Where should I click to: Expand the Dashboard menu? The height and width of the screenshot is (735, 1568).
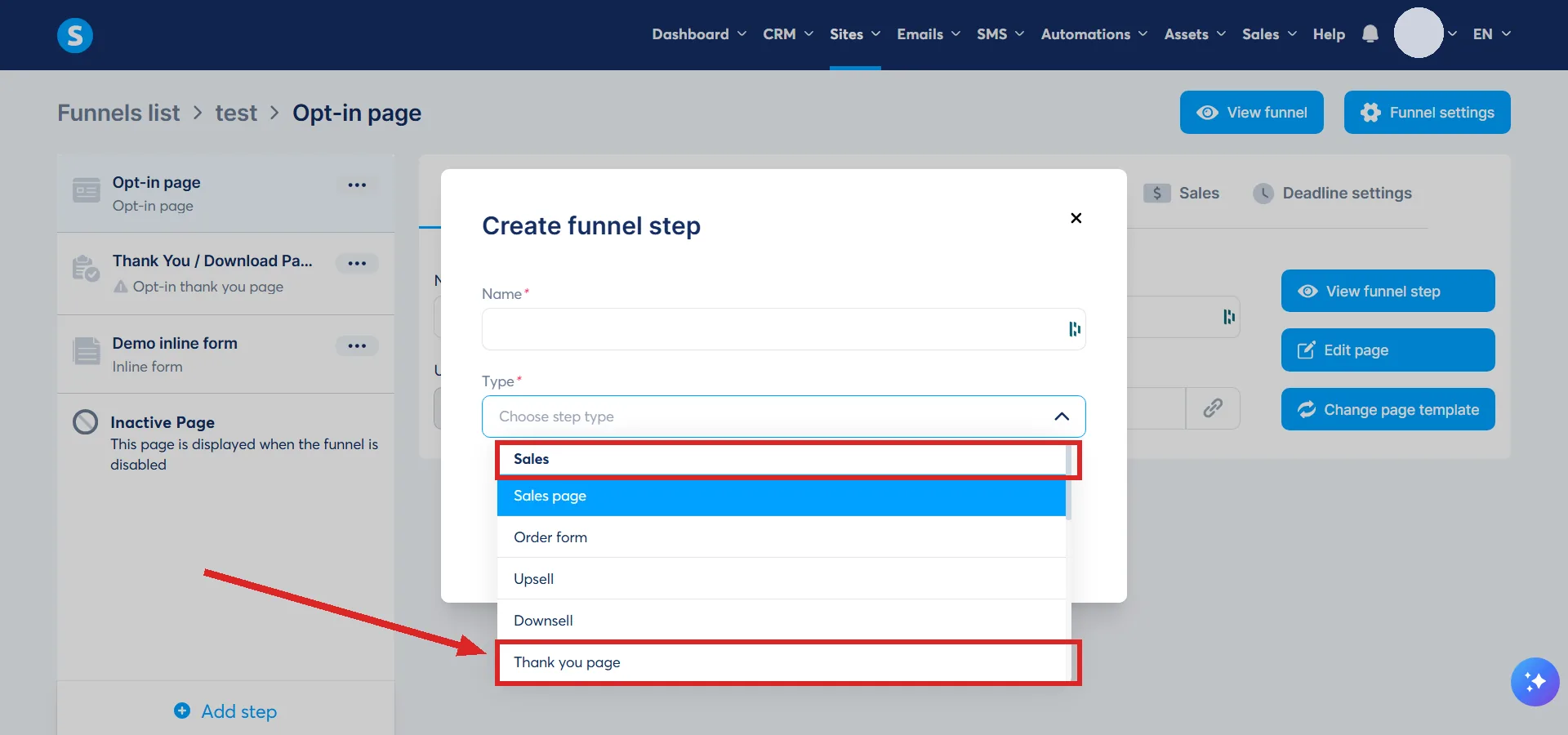click(x=699, y=34)
